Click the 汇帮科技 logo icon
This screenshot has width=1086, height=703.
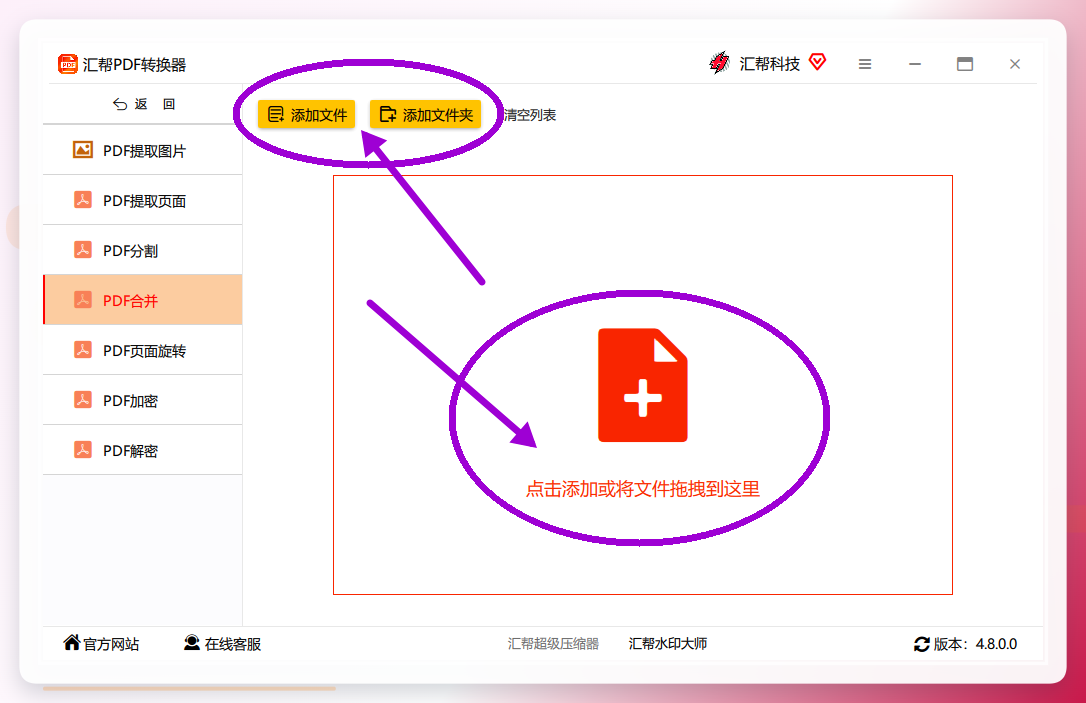(720, 63)
